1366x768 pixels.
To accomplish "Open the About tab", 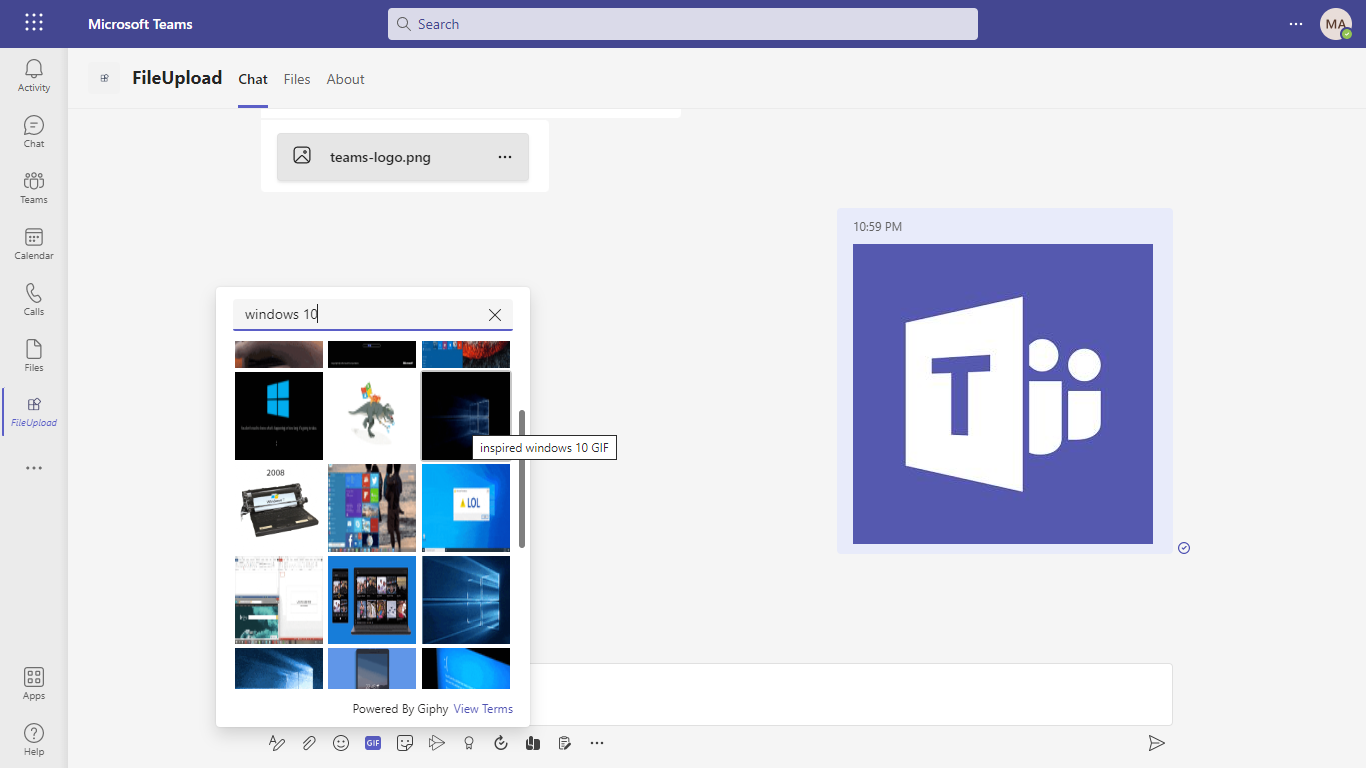I will [346, 79].
